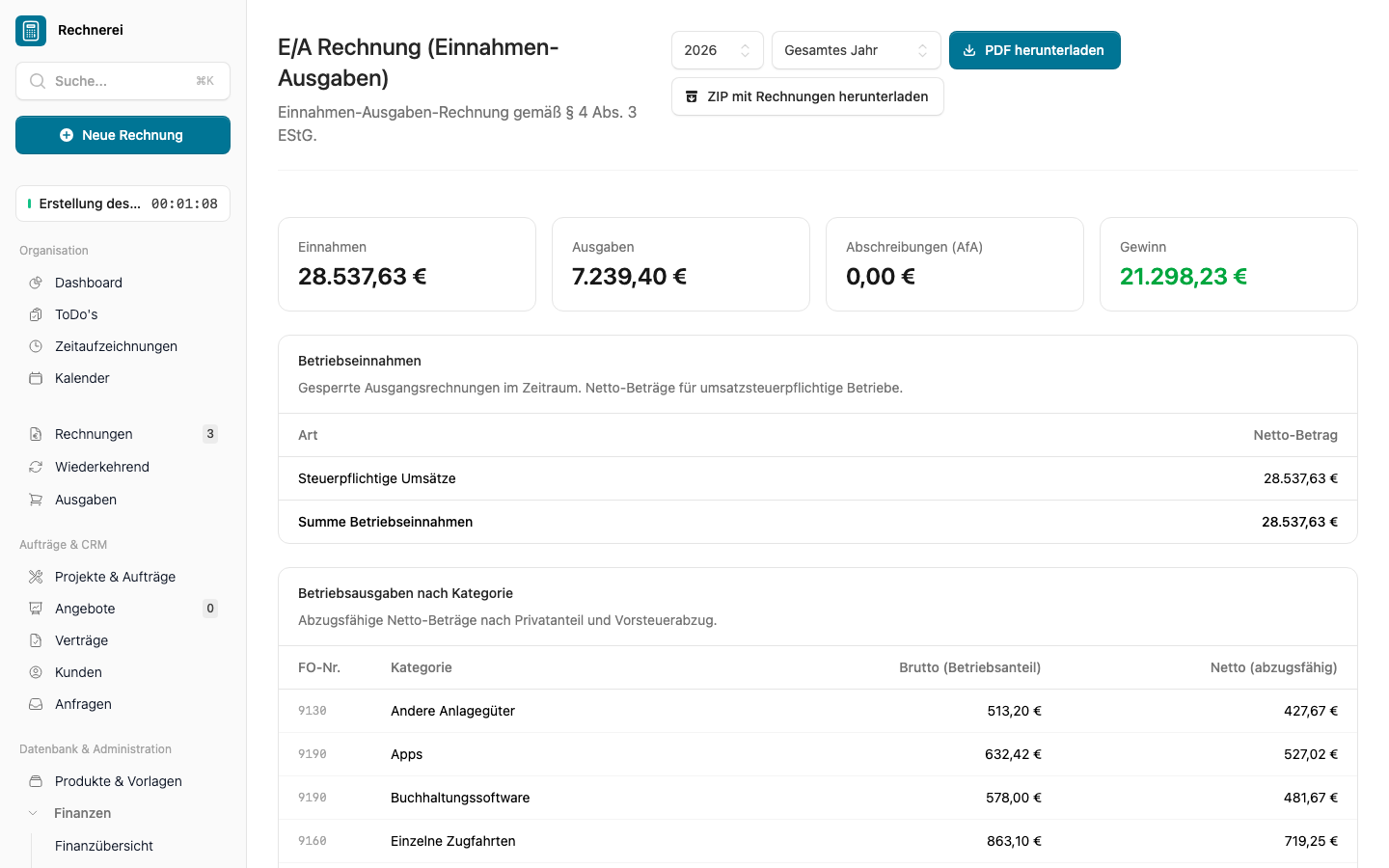This screenshot has width=1389, height=868.
Task: Click the Apps category row
Action: tap(818, 754)
